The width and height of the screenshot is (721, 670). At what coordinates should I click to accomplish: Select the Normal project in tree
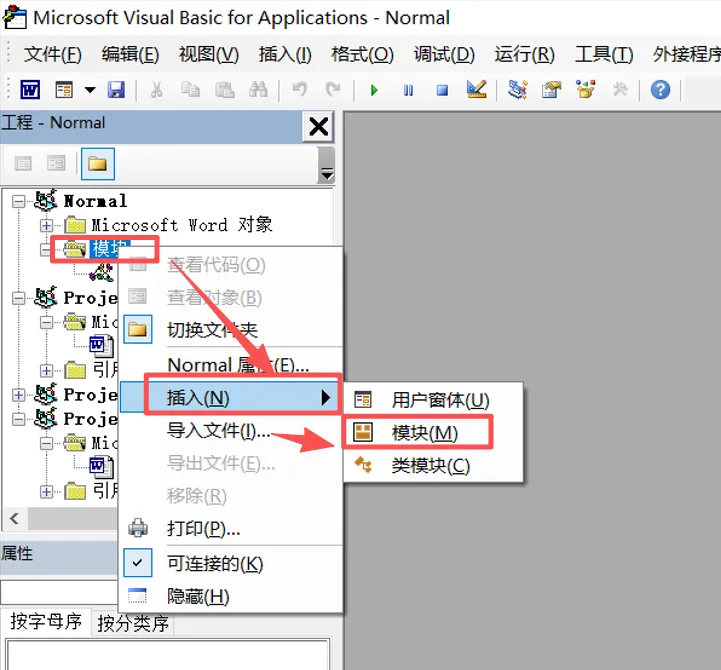95,201
